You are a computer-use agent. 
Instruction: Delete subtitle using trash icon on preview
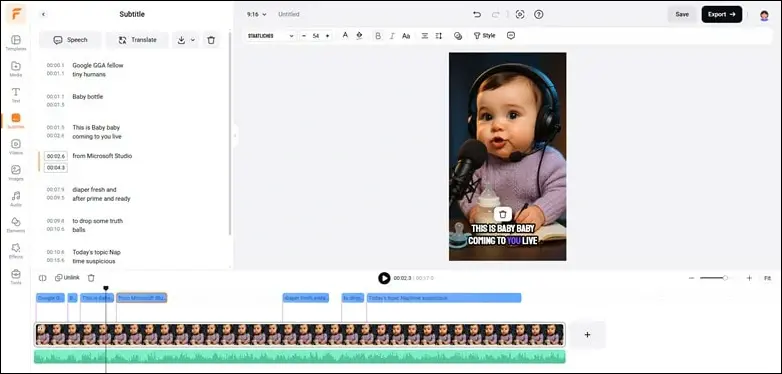[x=503, y=214]
